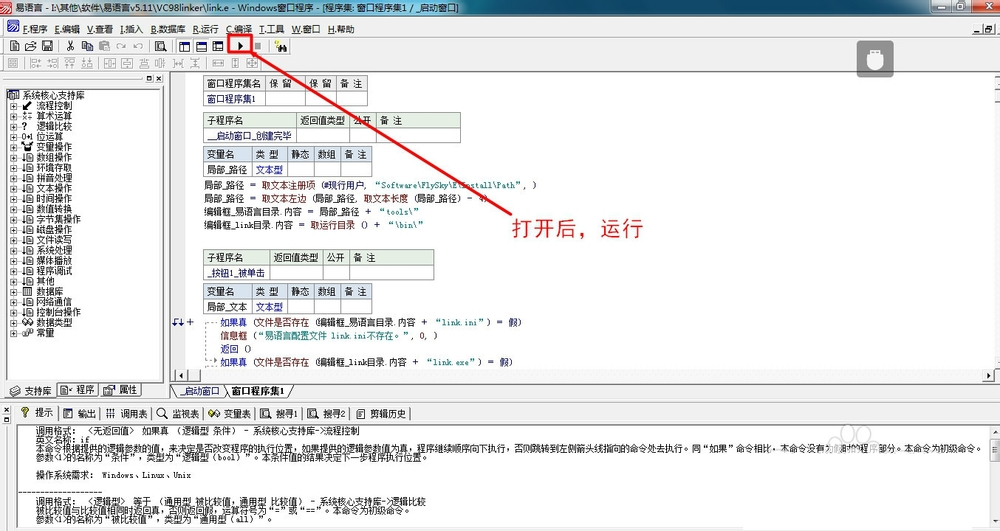Expand the 位运算 tree node
Screen dimensions: 1000x531
pyautogui.click(x=13, y=136)
